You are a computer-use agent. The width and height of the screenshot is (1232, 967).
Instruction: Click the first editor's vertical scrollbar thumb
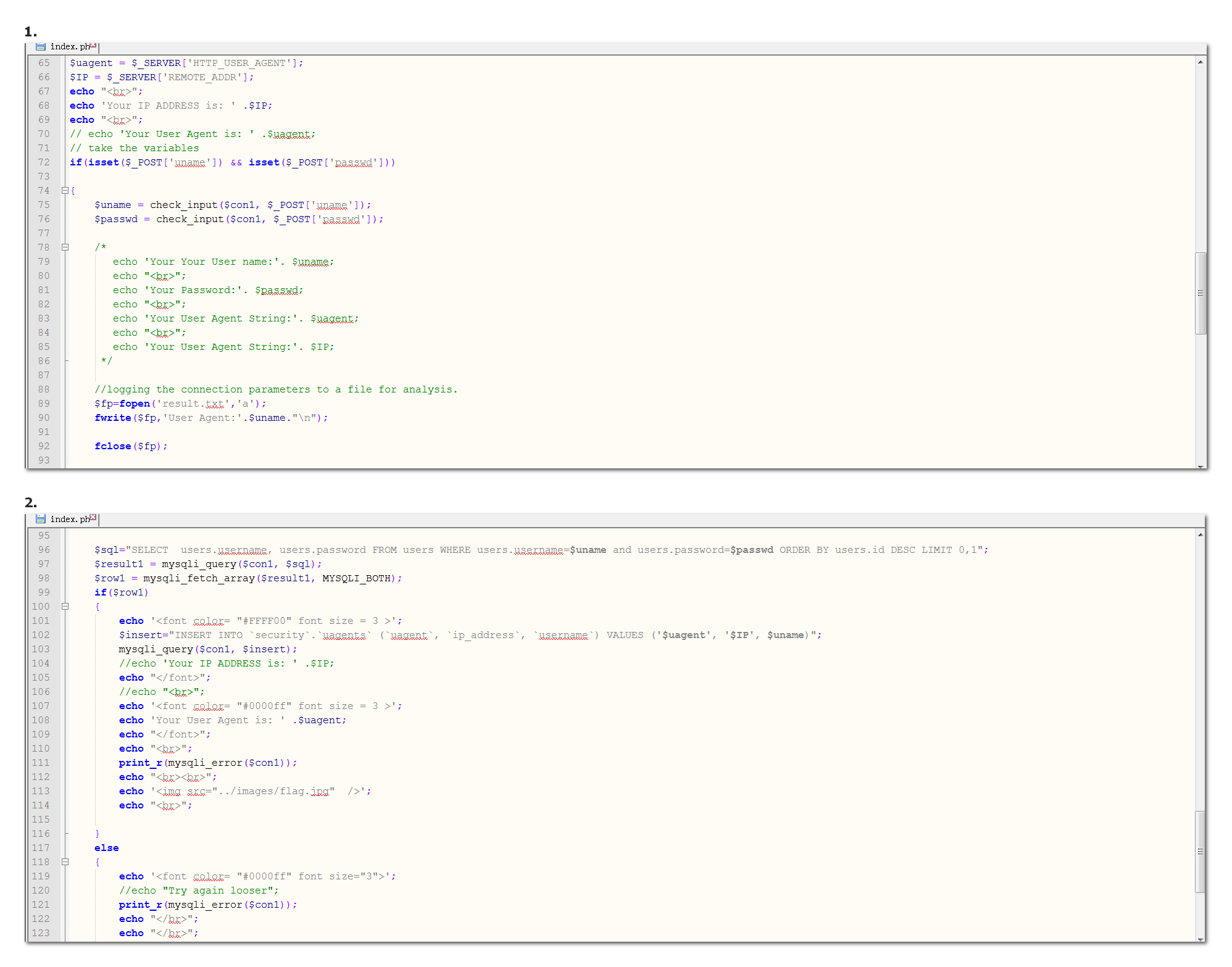coord(1200,293)
